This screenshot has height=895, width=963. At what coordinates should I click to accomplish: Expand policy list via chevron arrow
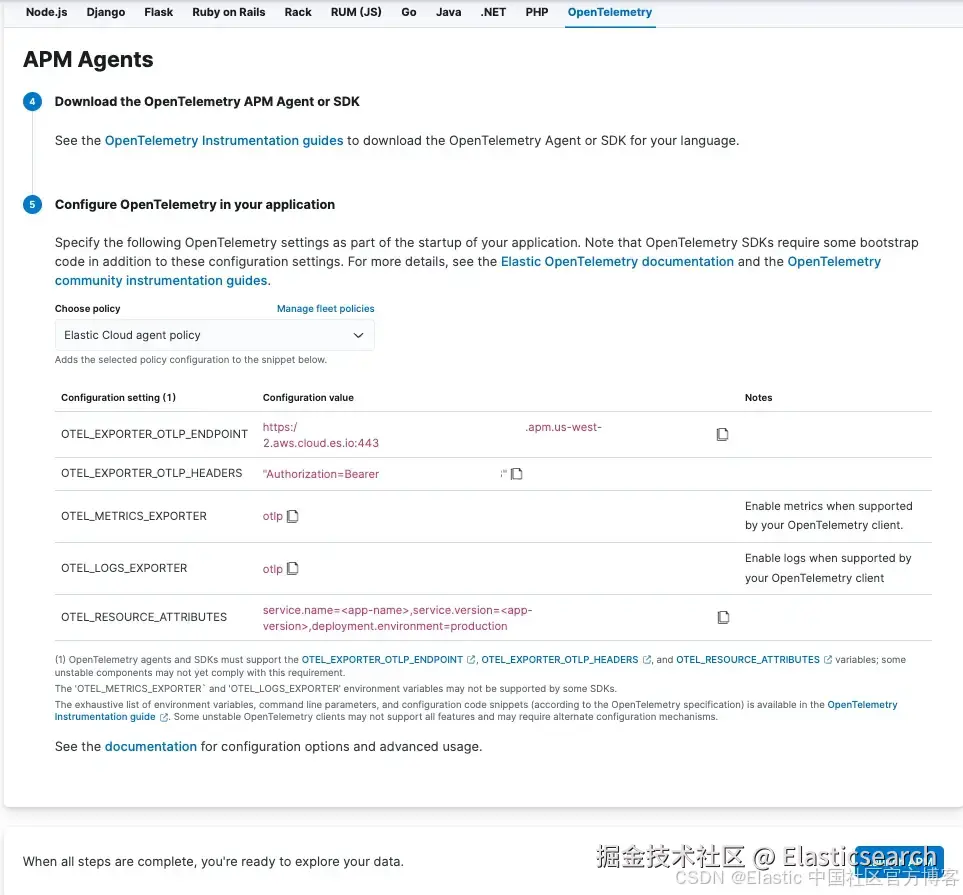(x=358, y=335)
